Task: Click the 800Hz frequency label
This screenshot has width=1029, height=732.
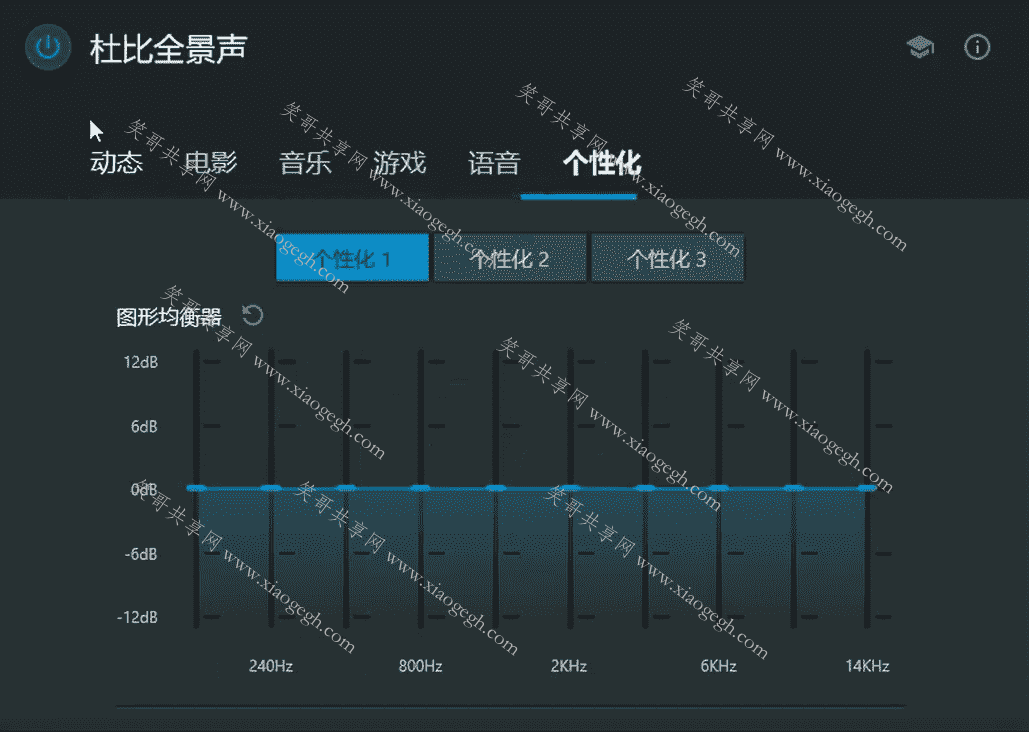Action: pyautogui.click(x=420, y=666)
